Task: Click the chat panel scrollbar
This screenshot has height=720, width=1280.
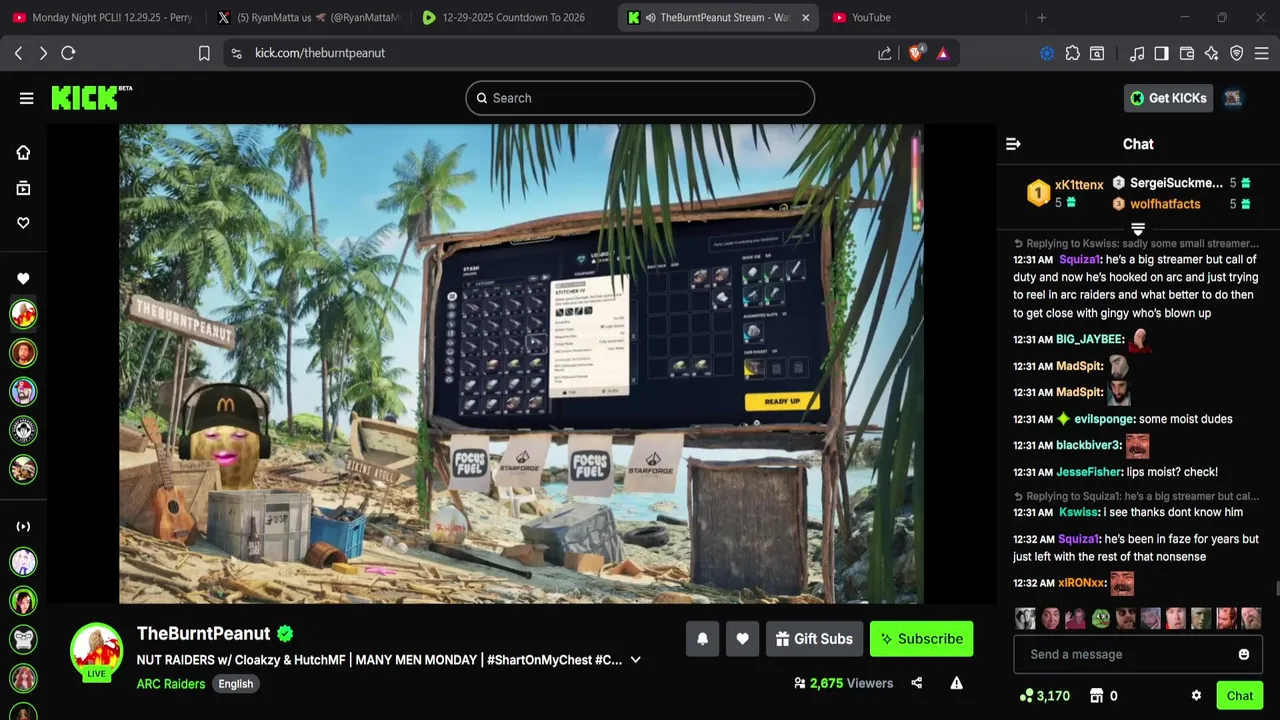Action: pos(1276,588)
